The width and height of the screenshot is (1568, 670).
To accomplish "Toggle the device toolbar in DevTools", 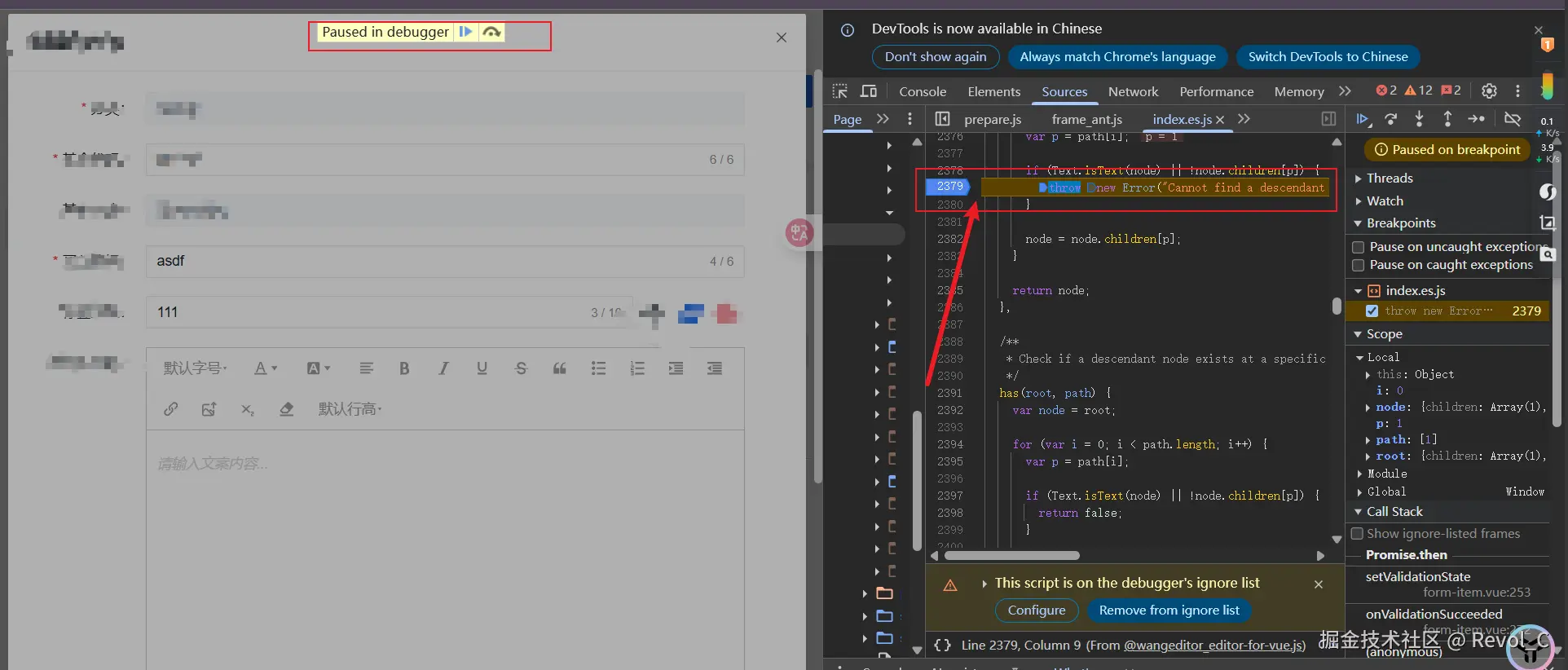I will 869,91.
